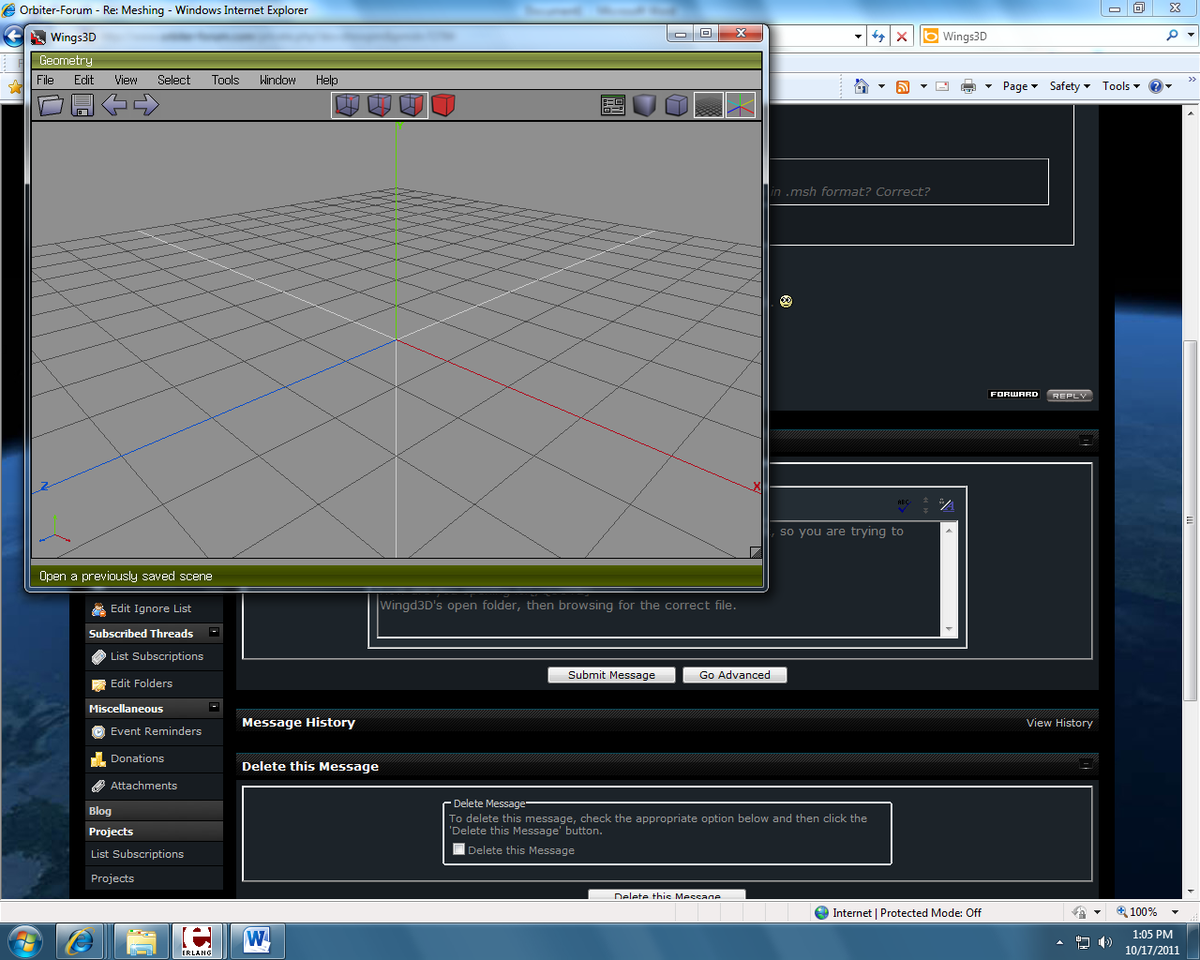
Task: Check the Delete this Message checkbox
Action: (459, 849)
